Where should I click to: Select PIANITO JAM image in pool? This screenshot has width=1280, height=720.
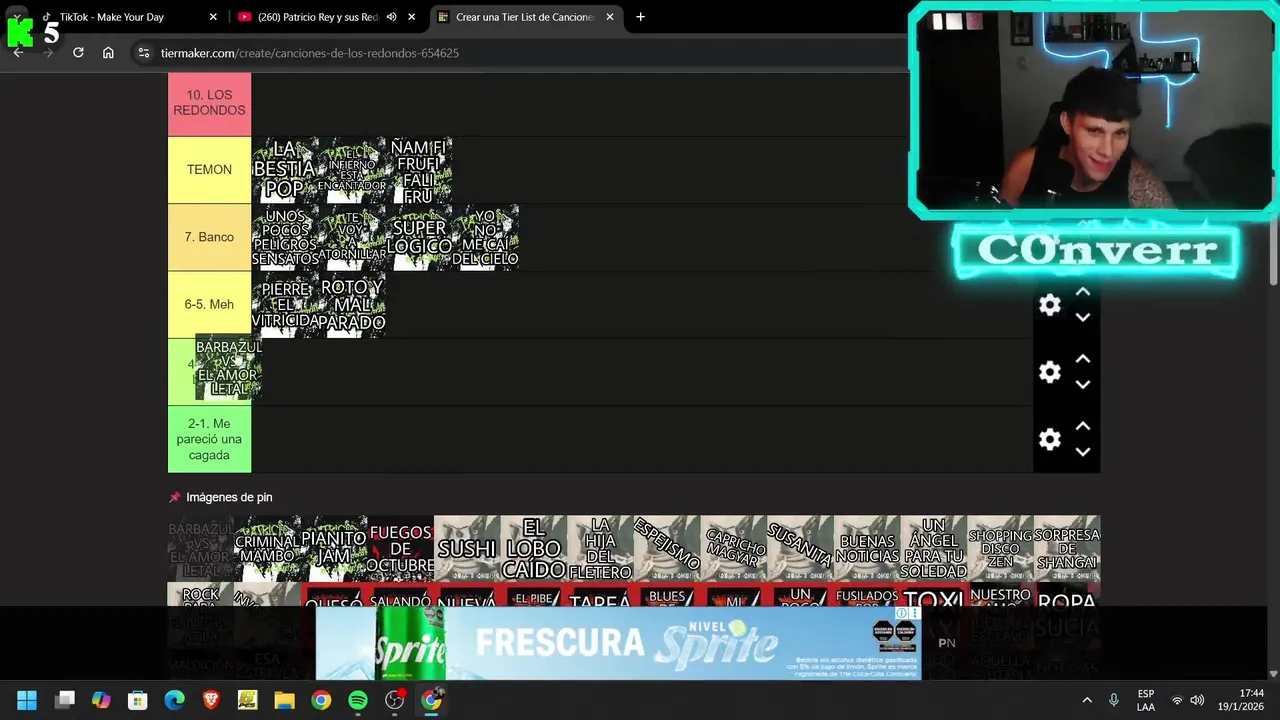334,549
